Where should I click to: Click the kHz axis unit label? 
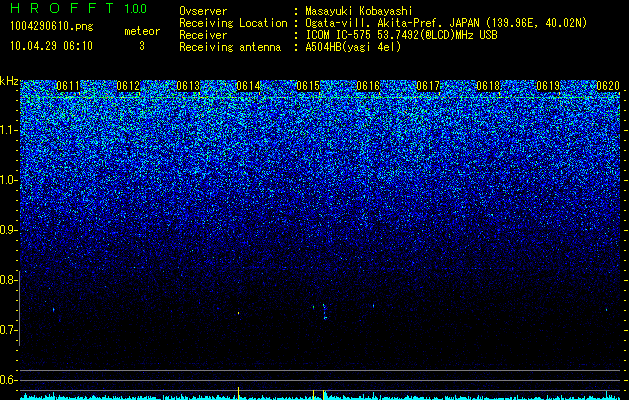pyautogui.click(x=9, y=81)
